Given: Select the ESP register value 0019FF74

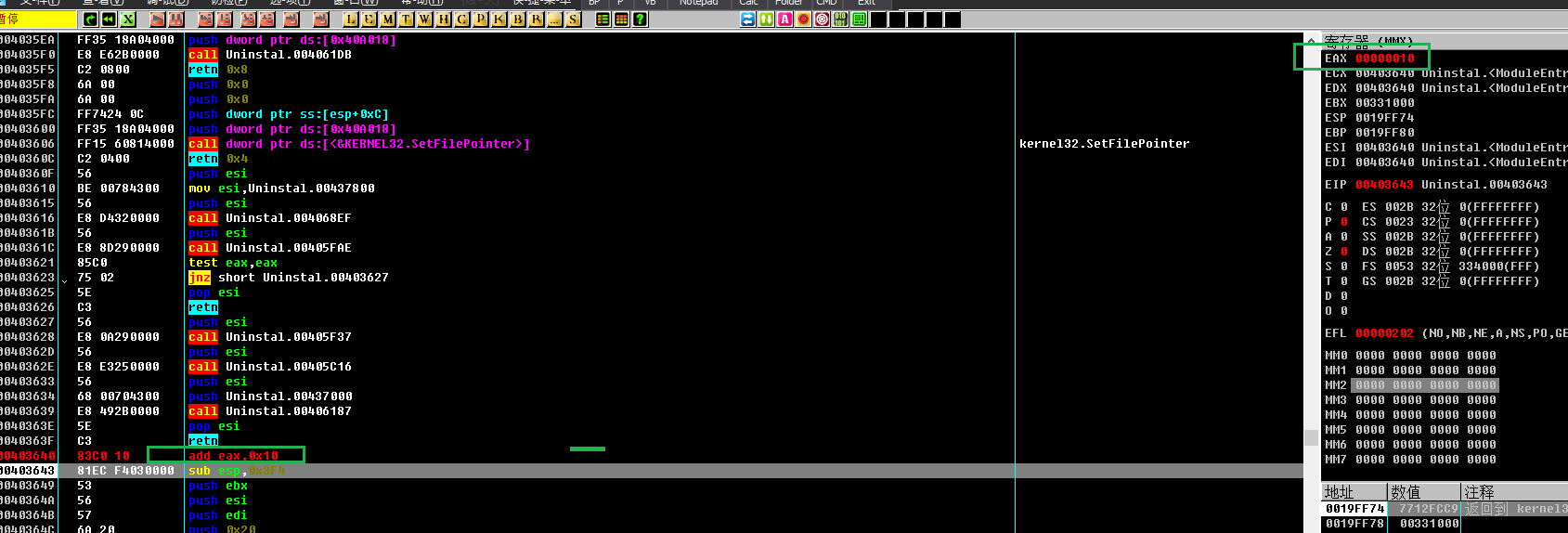Looking at the screenshot, I should click(1385, 118).
